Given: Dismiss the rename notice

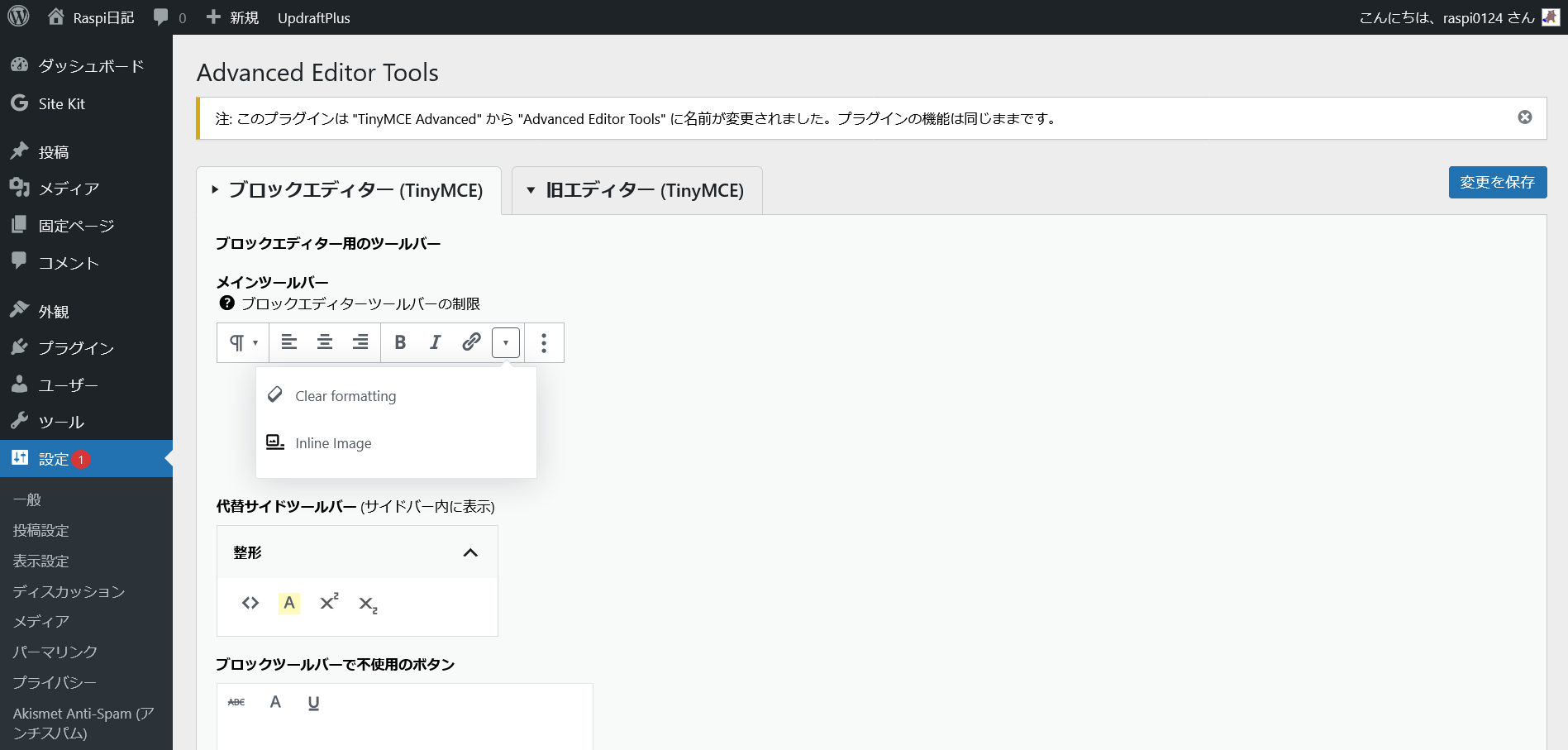Looking at the screenshot, I should tap(1525, 117).
